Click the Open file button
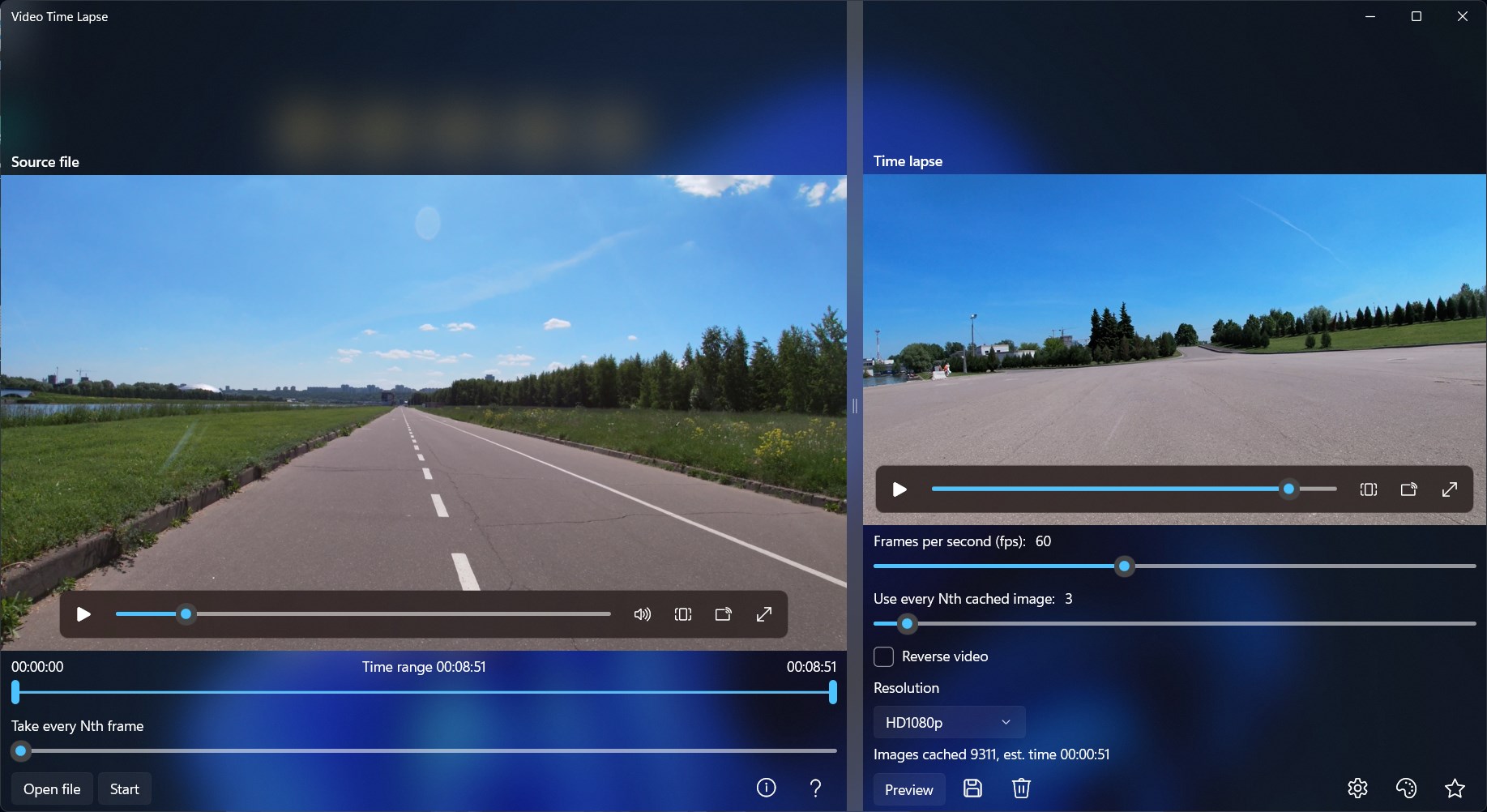Image resolution: width=1487 pixels, height=812 pixels. 52,789
